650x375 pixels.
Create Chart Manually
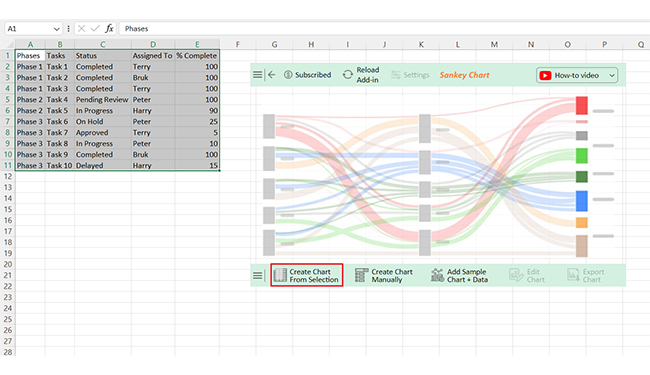[384, 276]
